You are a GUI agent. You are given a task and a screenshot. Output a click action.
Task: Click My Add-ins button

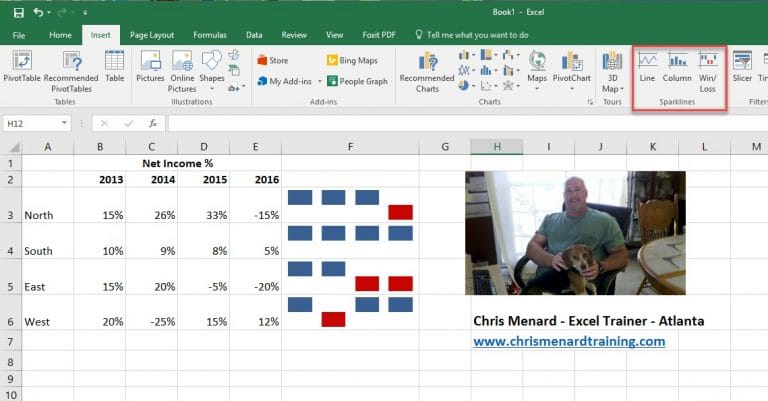(x=285, y=81)
